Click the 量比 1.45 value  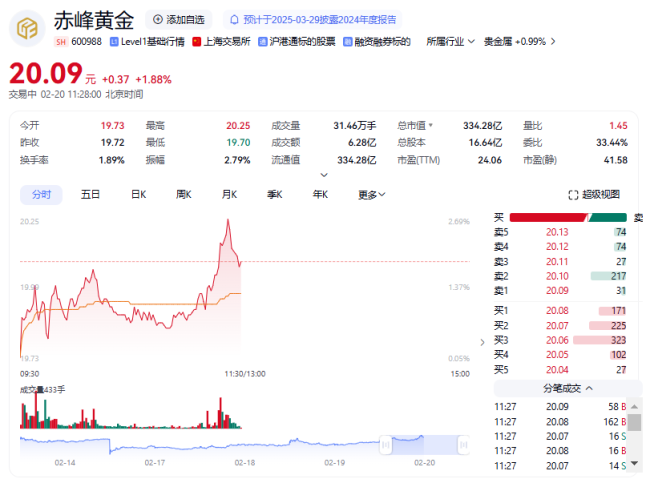tap(618, 126)
